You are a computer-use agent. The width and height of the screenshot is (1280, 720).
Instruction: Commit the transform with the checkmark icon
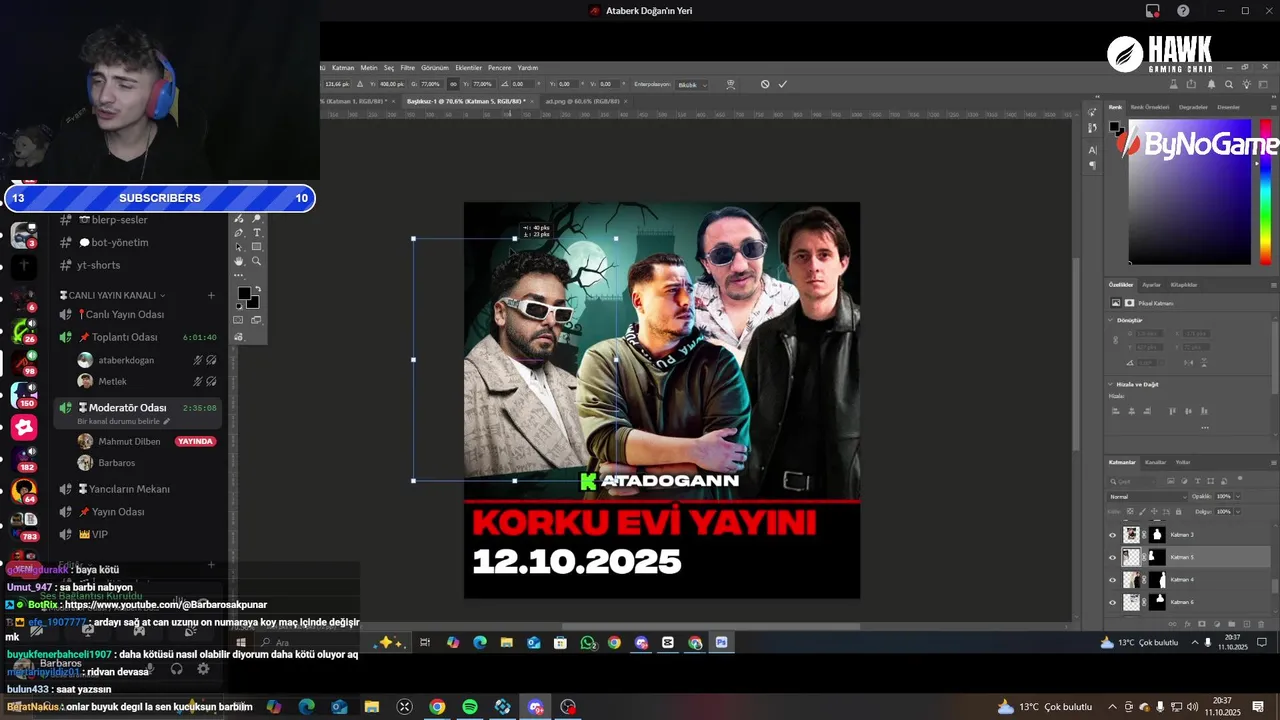click(783, 84)
